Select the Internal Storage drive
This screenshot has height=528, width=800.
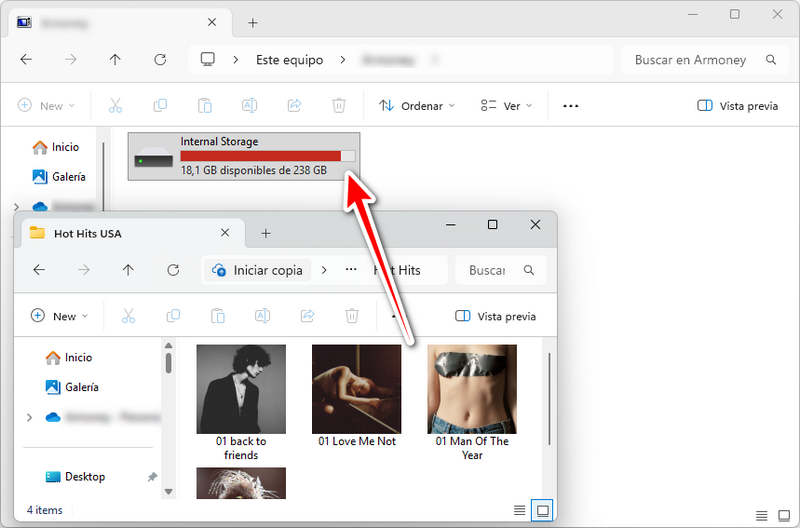point(244,156)
